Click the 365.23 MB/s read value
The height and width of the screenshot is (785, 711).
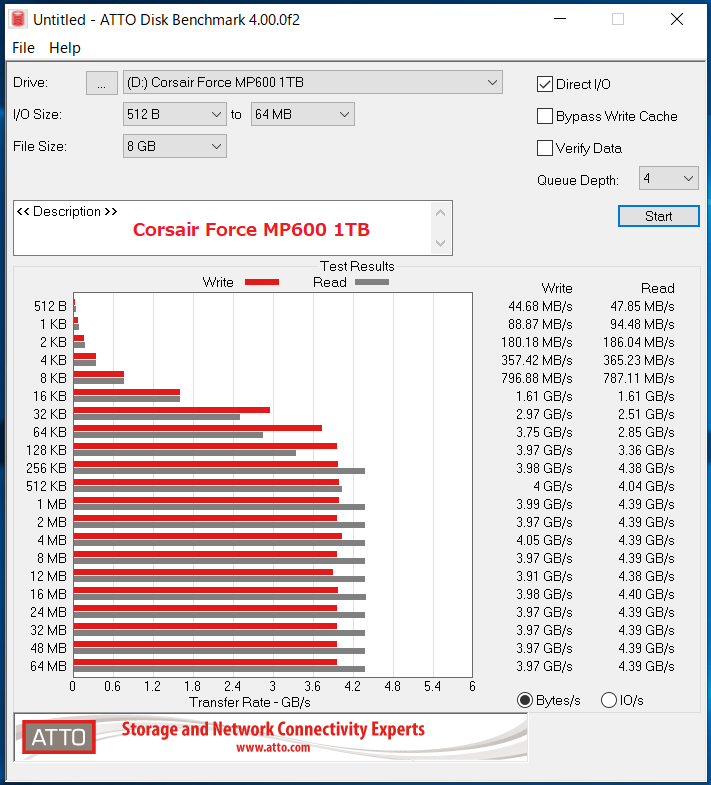[x=639, y=360]
